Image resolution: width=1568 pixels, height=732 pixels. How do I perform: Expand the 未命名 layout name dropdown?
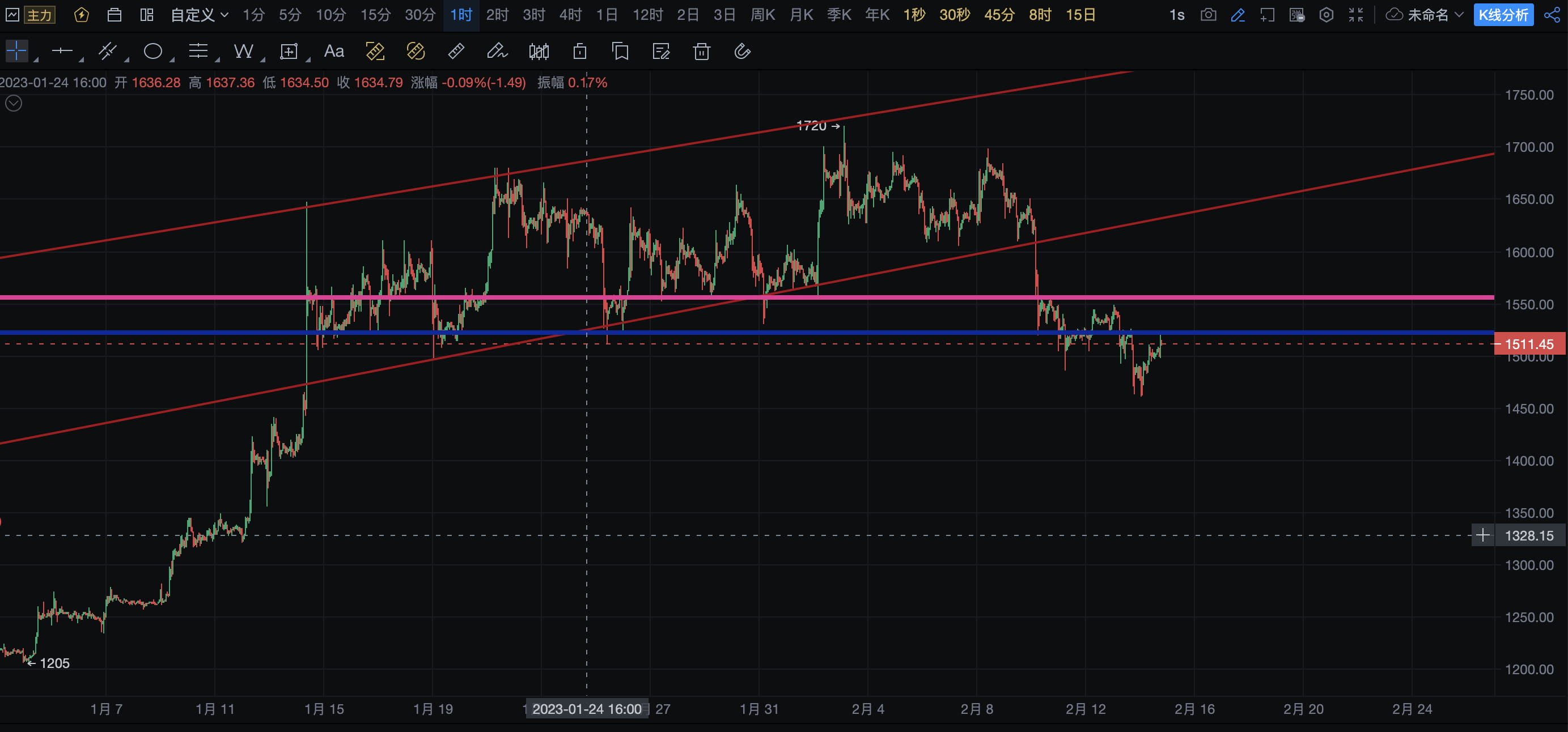[x=1435, y=15]
